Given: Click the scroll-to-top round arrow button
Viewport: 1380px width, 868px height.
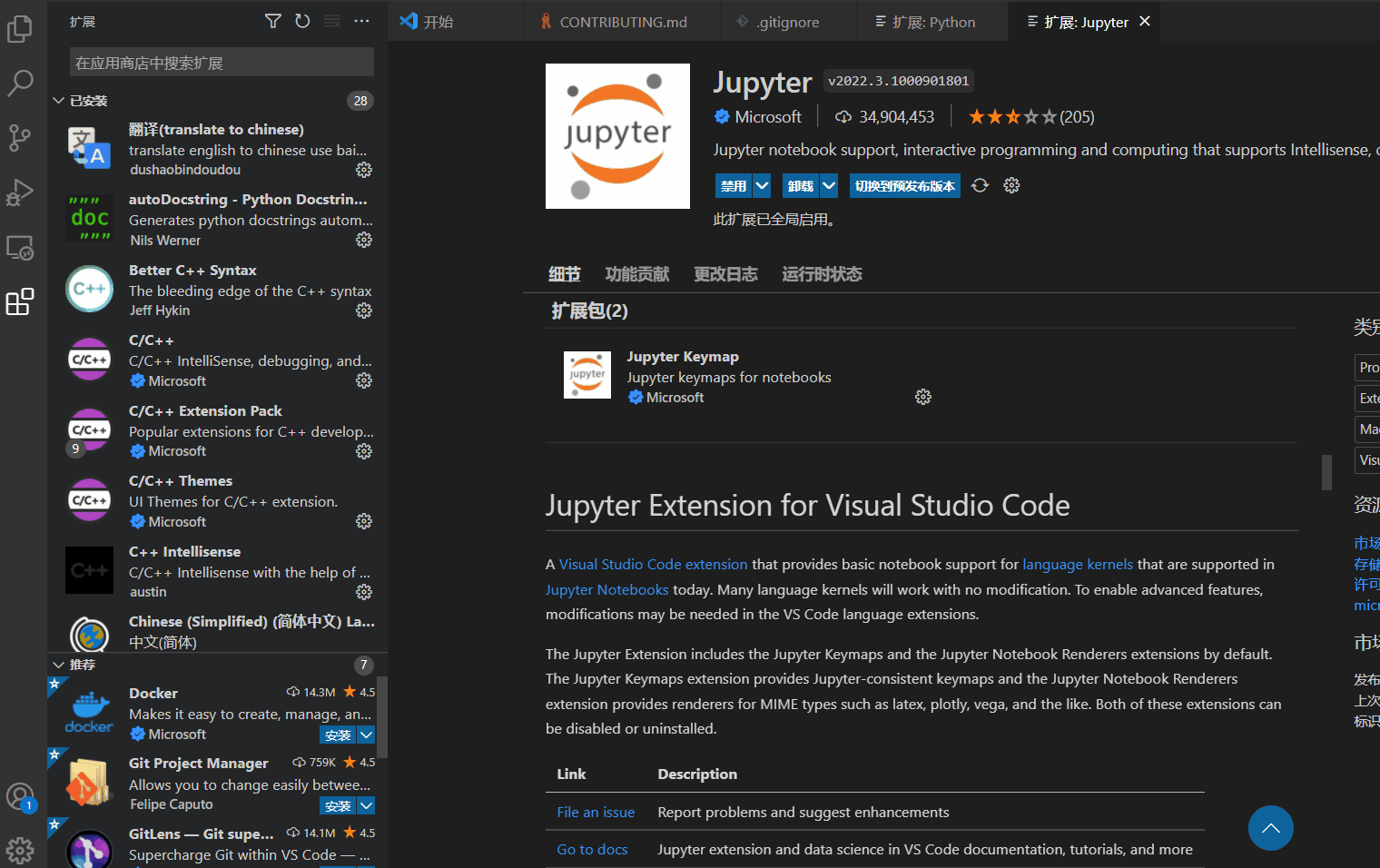Looking at the screenshot, I should 1271,828.
